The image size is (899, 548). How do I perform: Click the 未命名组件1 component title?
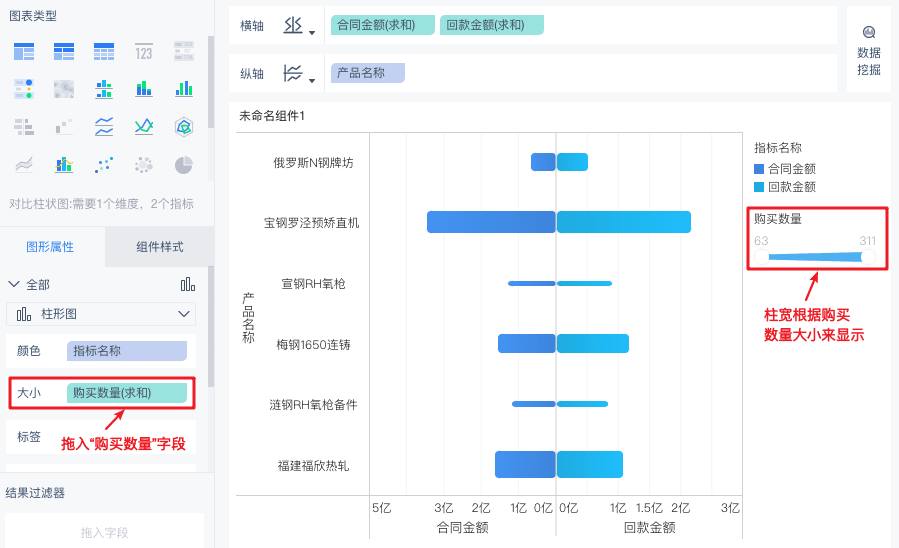click(272, 116)
